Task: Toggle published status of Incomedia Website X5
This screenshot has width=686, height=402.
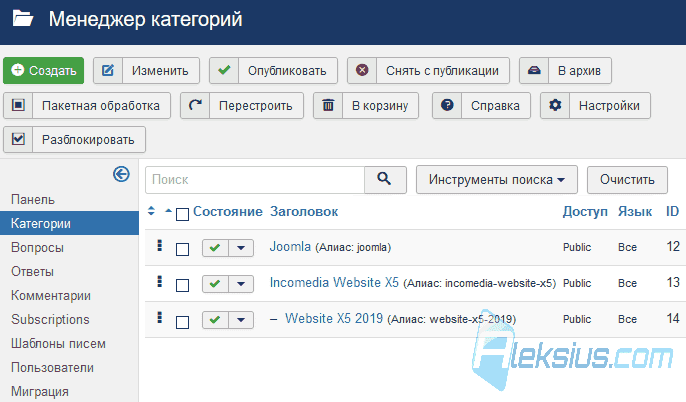Action: [x=215, y=284]
